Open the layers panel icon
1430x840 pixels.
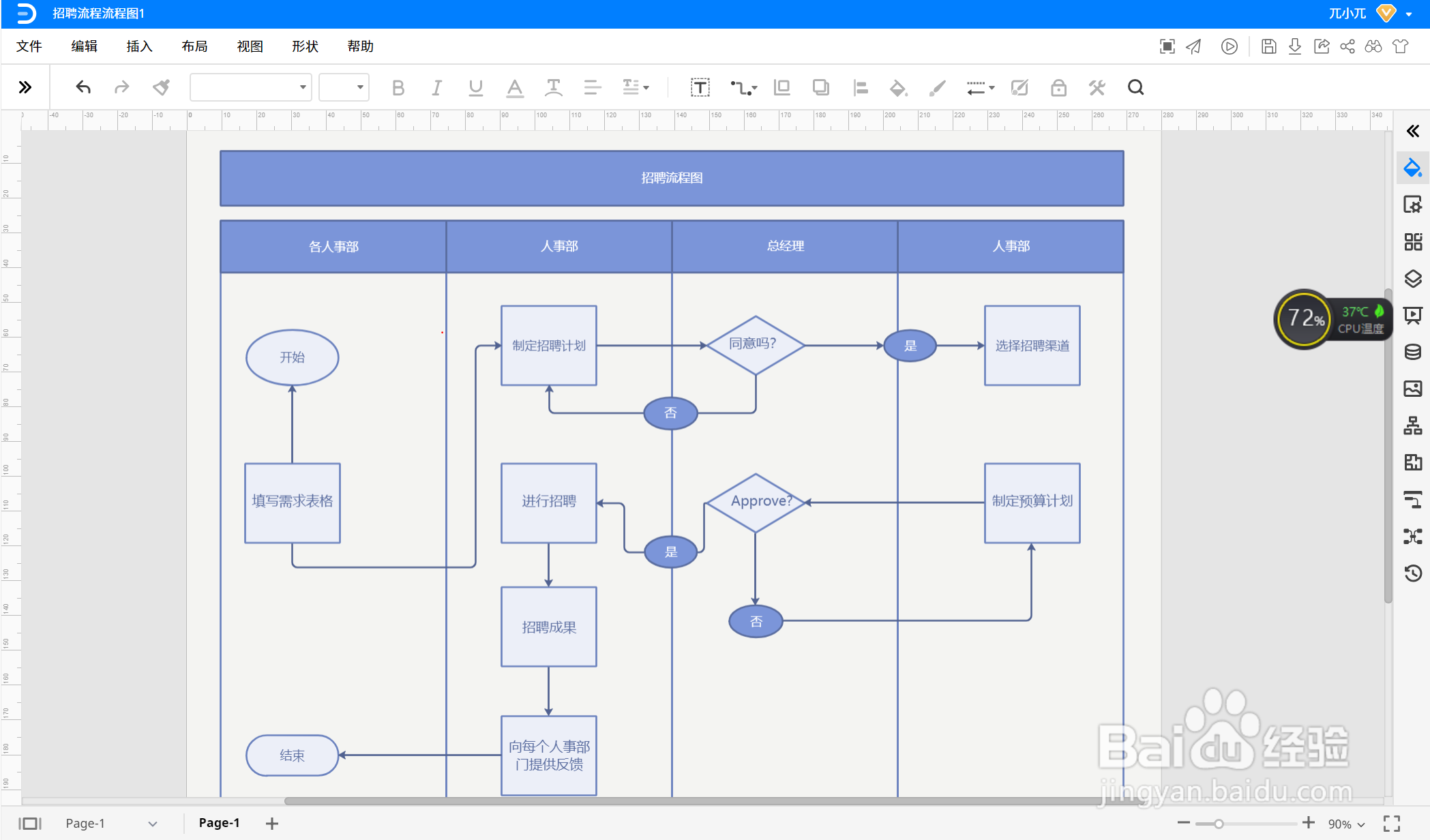[1412, 278]
